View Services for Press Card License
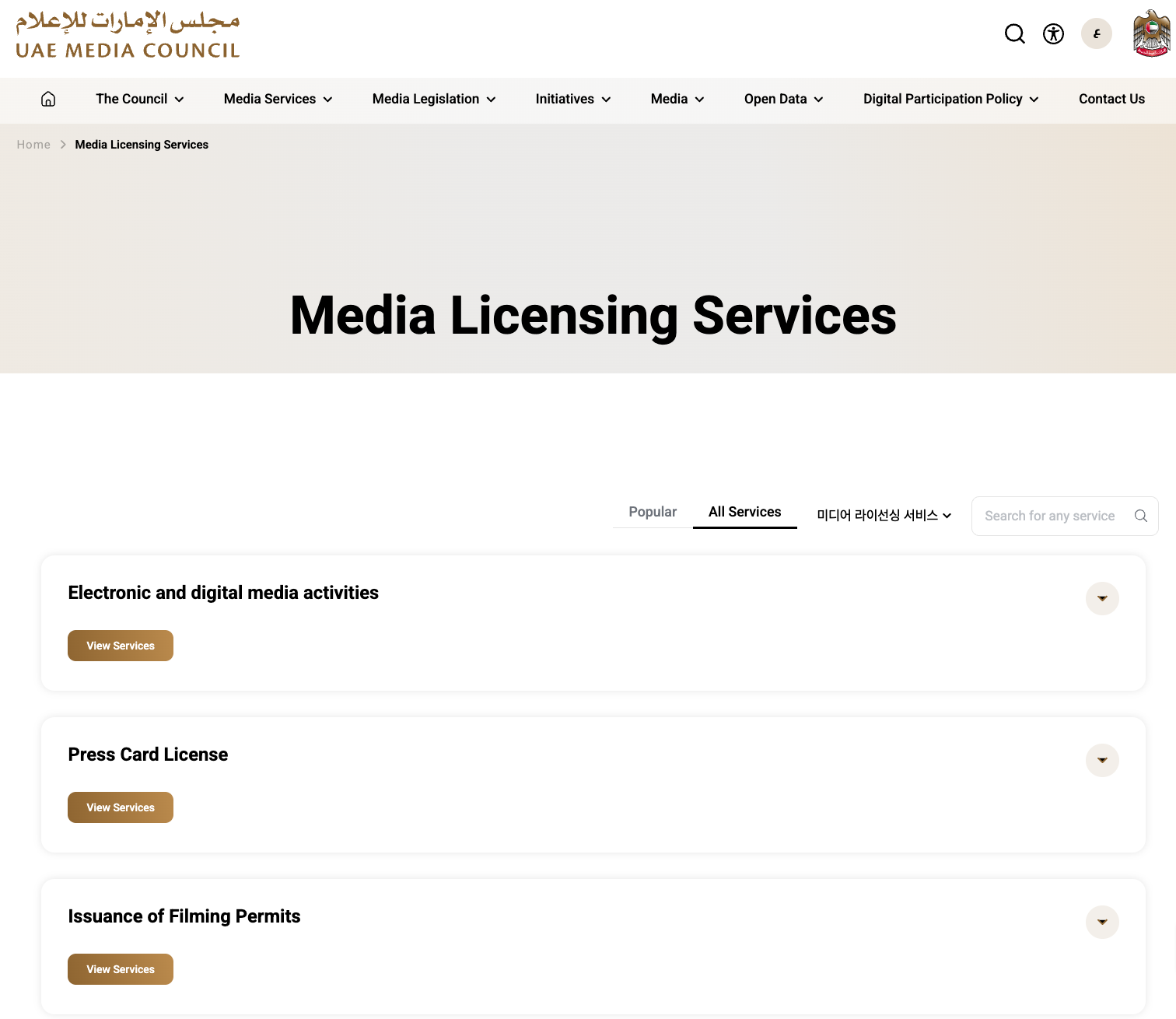 pyautogui.click(x=121, y=807)
